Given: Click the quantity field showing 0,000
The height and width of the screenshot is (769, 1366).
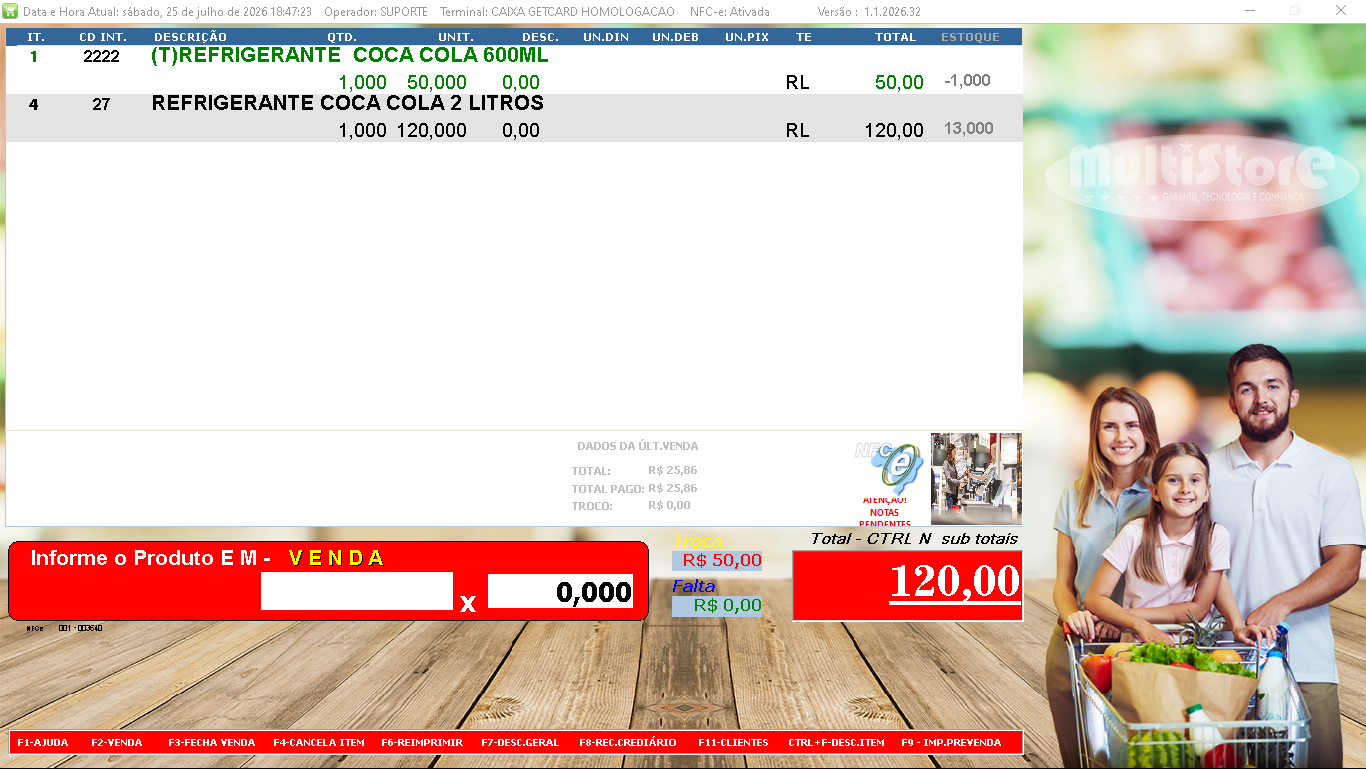Looking at the screenshot, I should coord(561,591).
